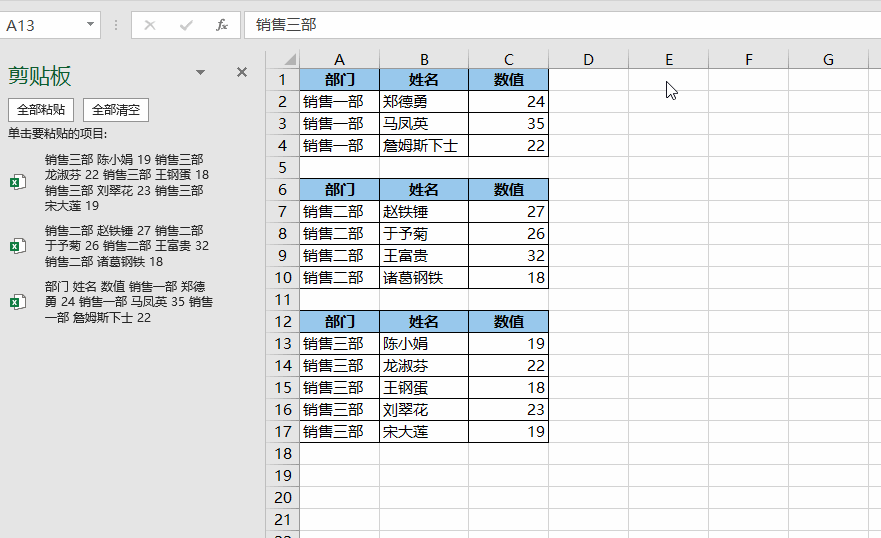Click the Select All corner triangle
881x538 pixels.
point(289,60)
